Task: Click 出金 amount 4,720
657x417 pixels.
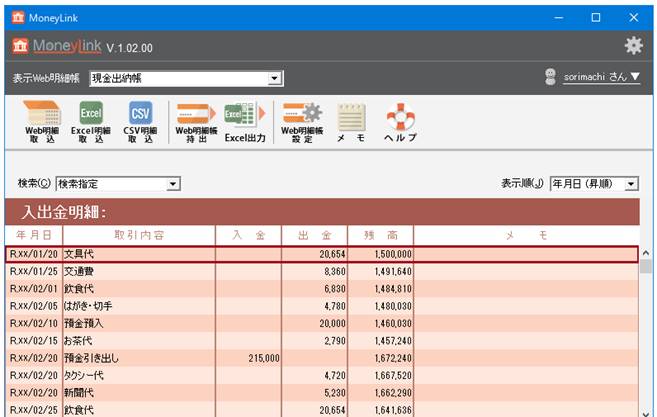Action: tap(335, 376)
